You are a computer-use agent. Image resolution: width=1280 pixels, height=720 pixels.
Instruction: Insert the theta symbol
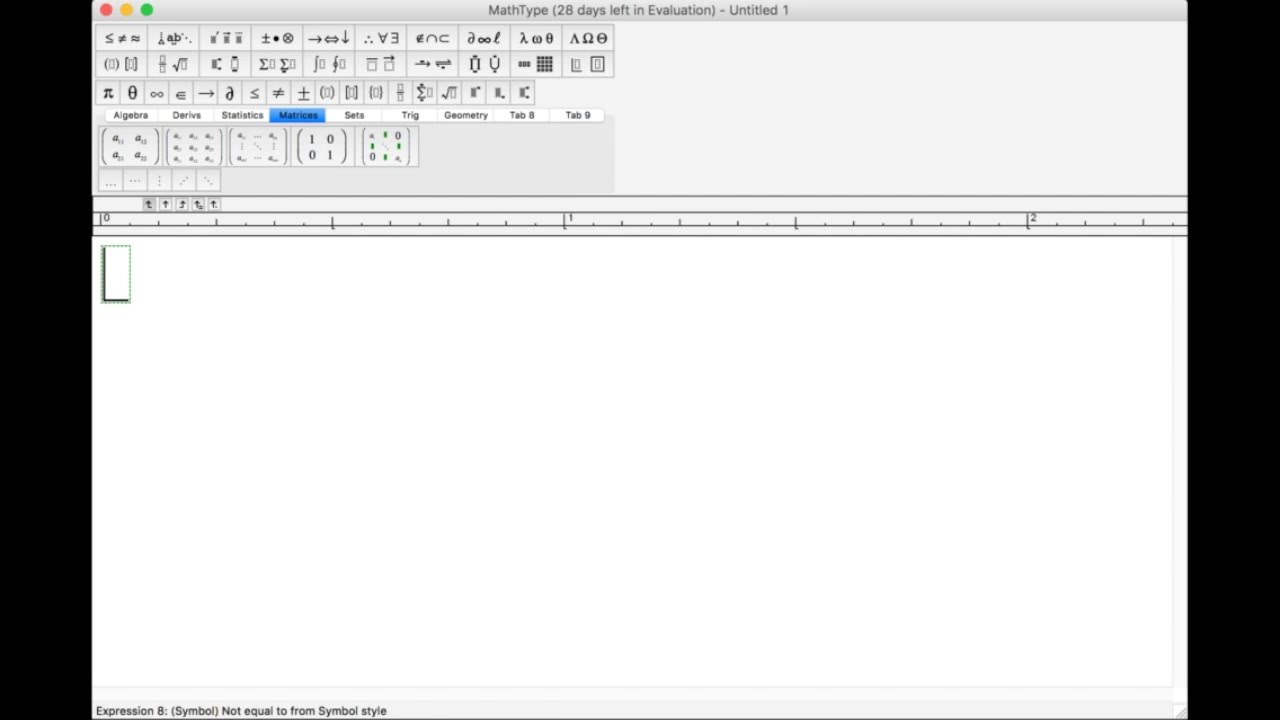point(132,93)
